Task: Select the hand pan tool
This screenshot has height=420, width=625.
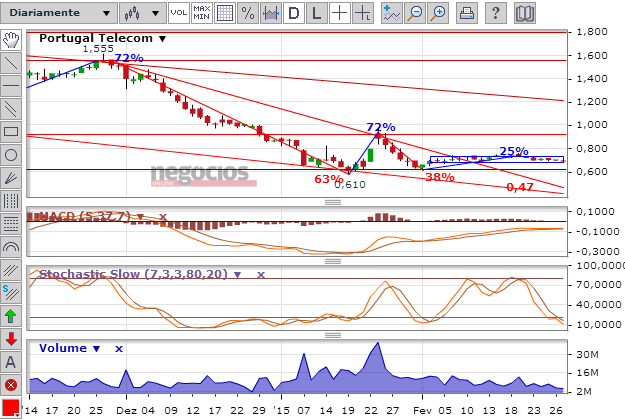Action: [11, 40]
